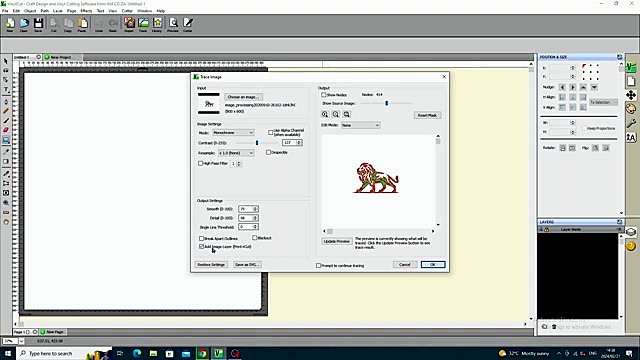Open the Resample dropdown
This screenshot has width=640, height=360.
tap(236, 153)
